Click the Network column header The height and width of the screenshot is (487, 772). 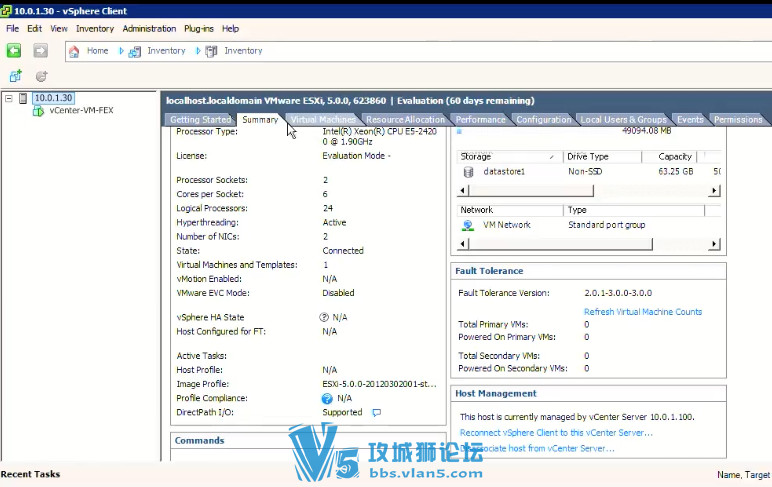click(x=510, y=210)
